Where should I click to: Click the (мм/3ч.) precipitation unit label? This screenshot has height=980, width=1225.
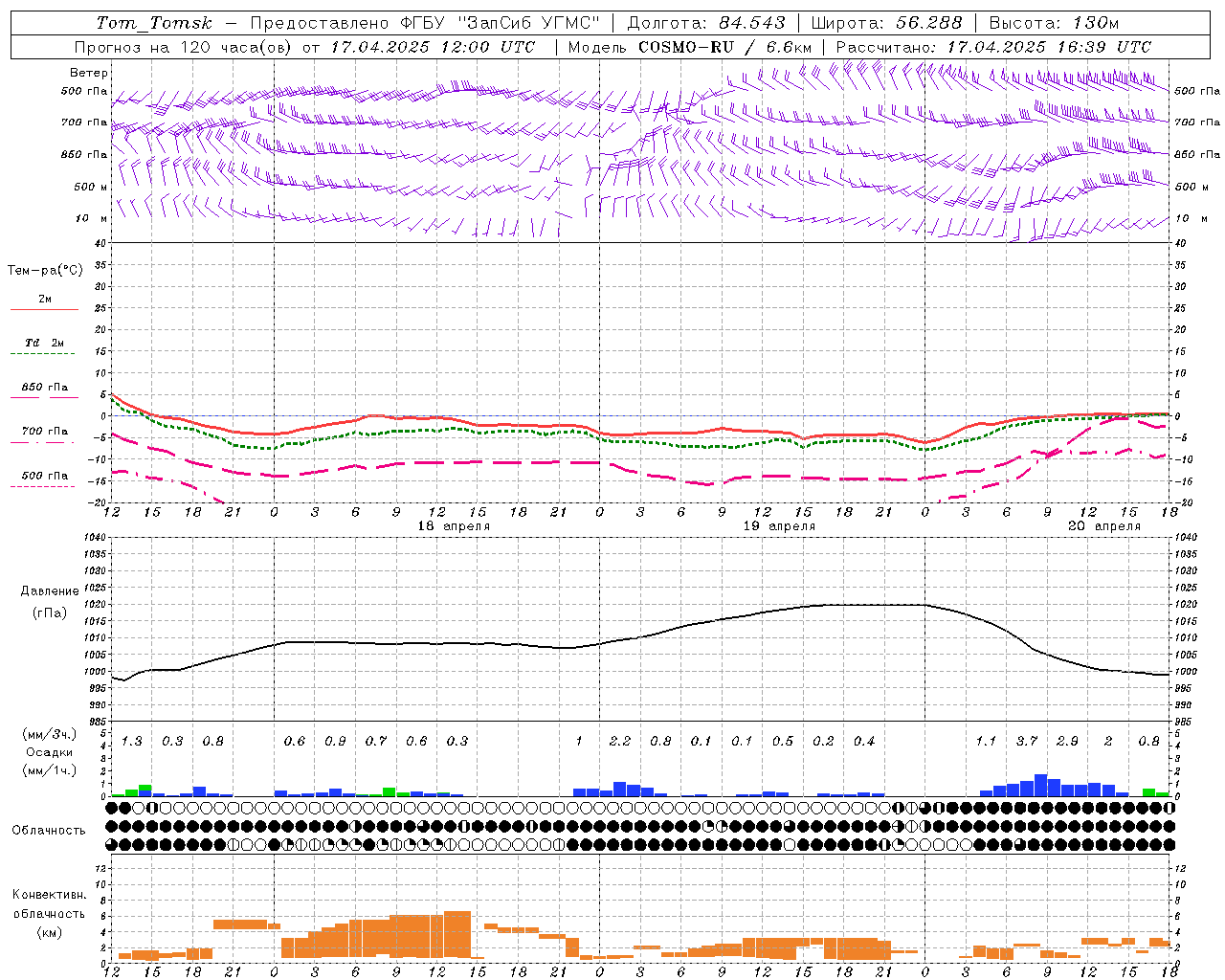pos(50,734)
